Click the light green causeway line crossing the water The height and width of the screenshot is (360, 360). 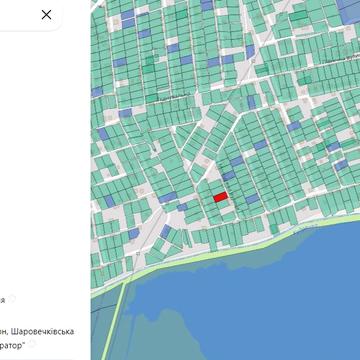click(x=113, y=322)
